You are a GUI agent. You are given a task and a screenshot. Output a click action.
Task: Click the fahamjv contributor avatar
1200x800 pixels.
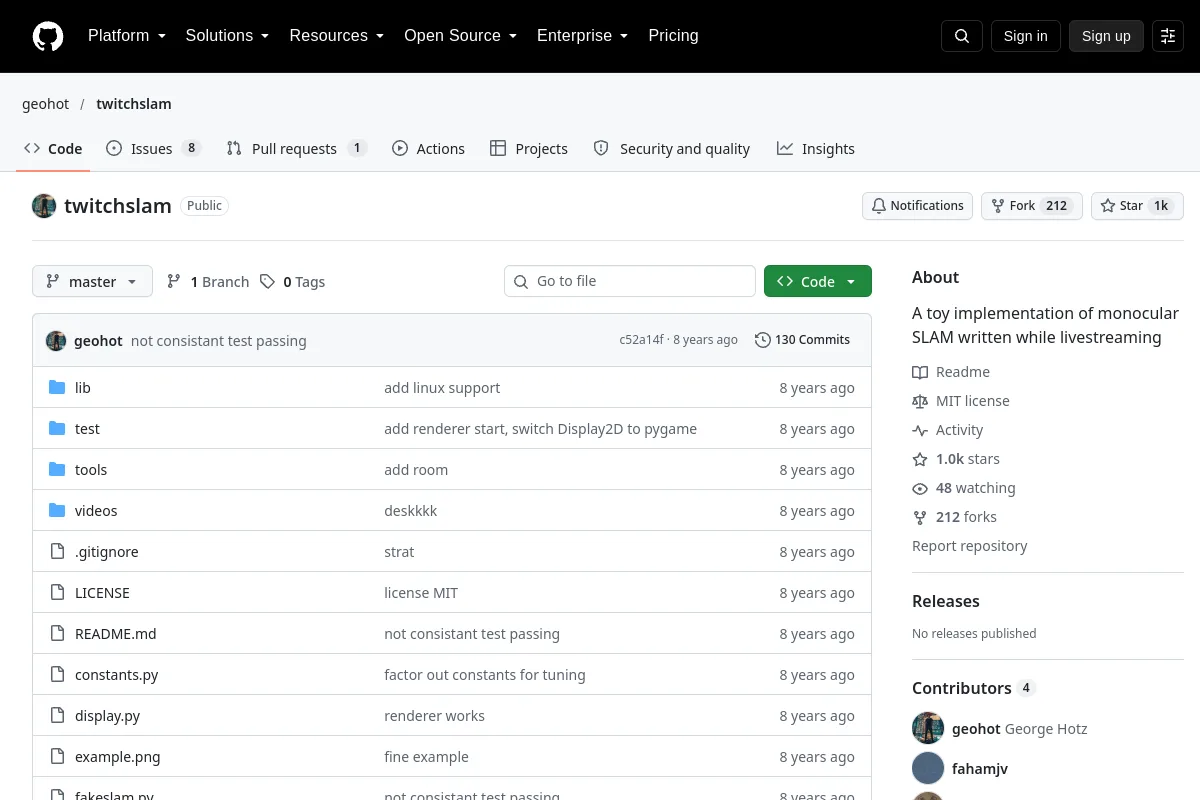[x=928, y=768]
